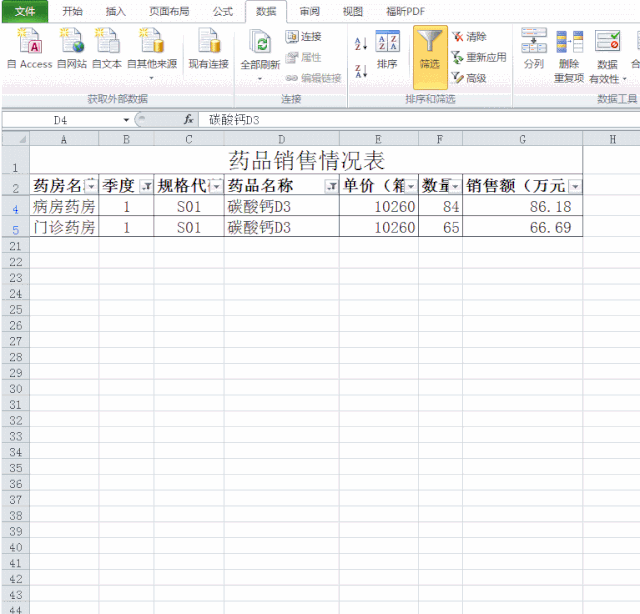Select column G header
The height and width of the screenshot is (614, 640).
[x=522, y=139]
